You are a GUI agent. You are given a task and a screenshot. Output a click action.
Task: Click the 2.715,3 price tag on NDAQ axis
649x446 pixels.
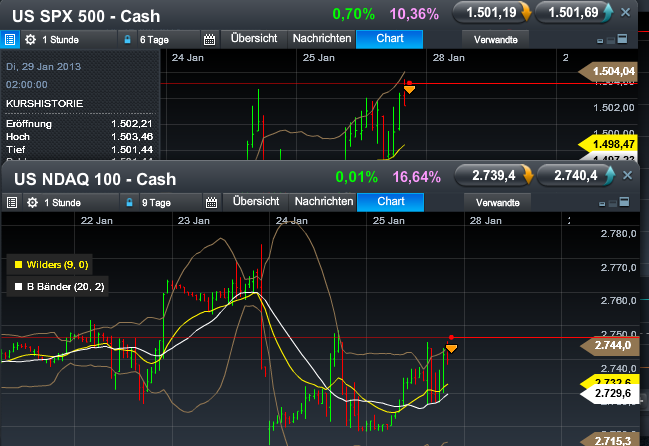609,440
